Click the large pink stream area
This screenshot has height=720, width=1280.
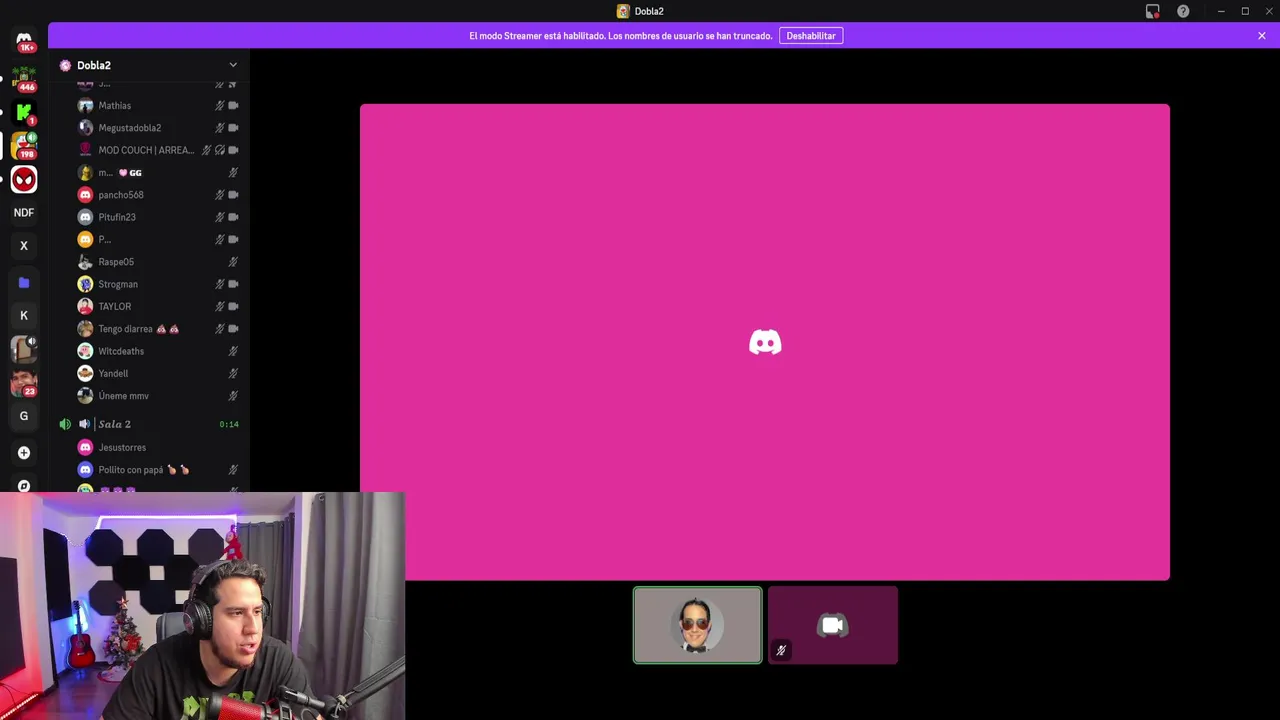tap(765, 342)
